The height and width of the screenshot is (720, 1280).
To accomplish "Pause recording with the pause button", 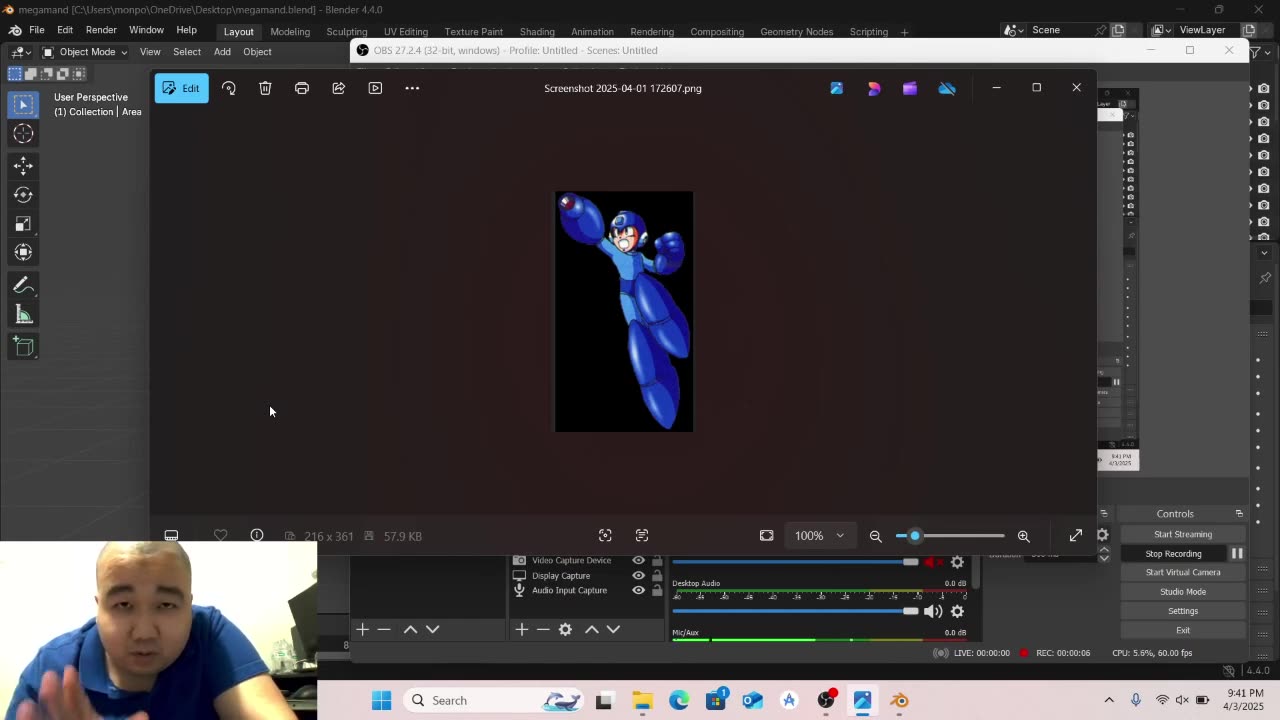I will (x=1237, y=553).
